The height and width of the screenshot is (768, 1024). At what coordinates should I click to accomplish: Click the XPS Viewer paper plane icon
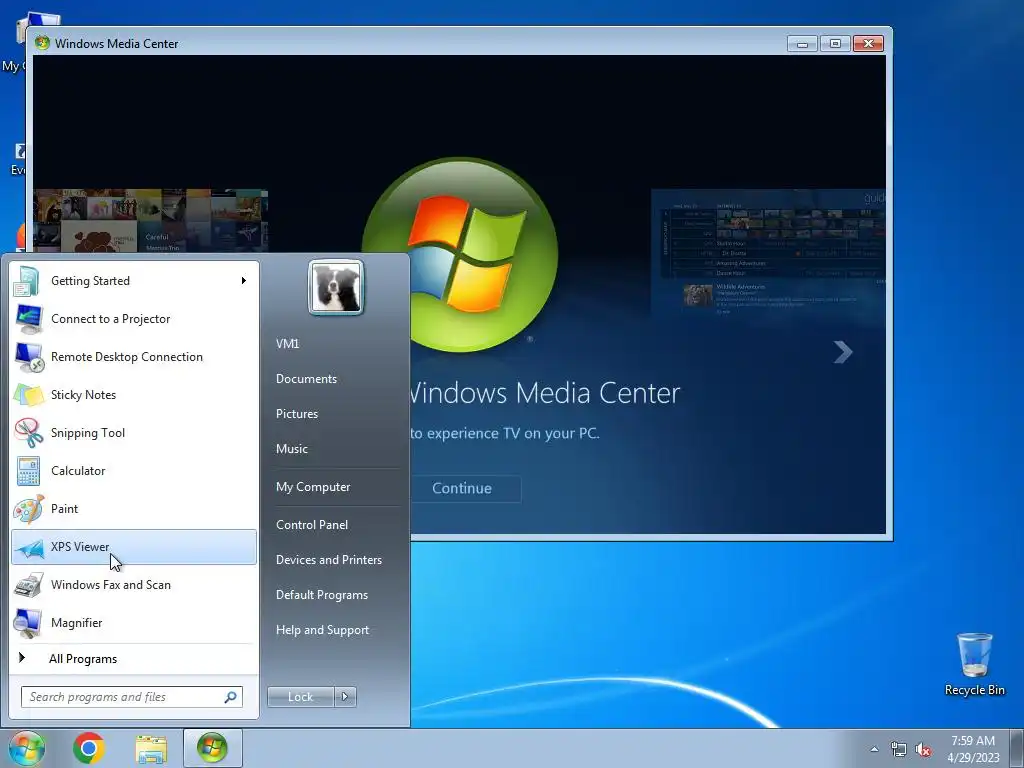pos(28,547)
